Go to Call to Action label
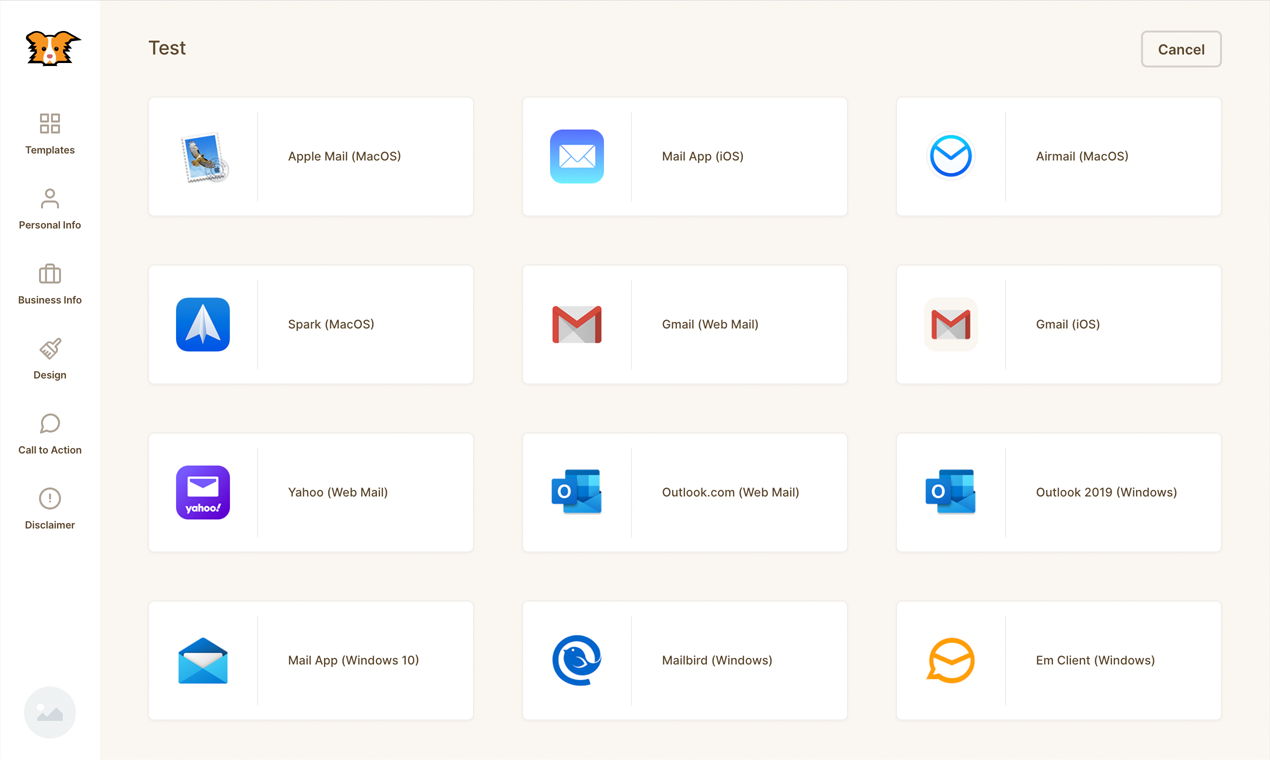This screenshot has height=760, width=1270. click(x=50, y=450)
